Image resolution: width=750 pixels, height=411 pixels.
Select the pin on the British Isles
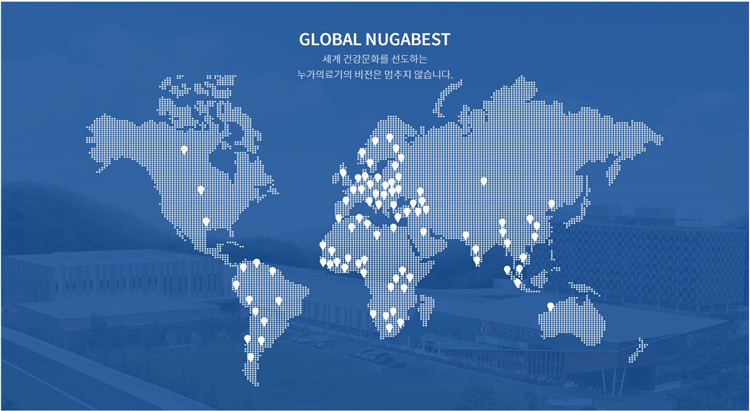pos(343,172)
